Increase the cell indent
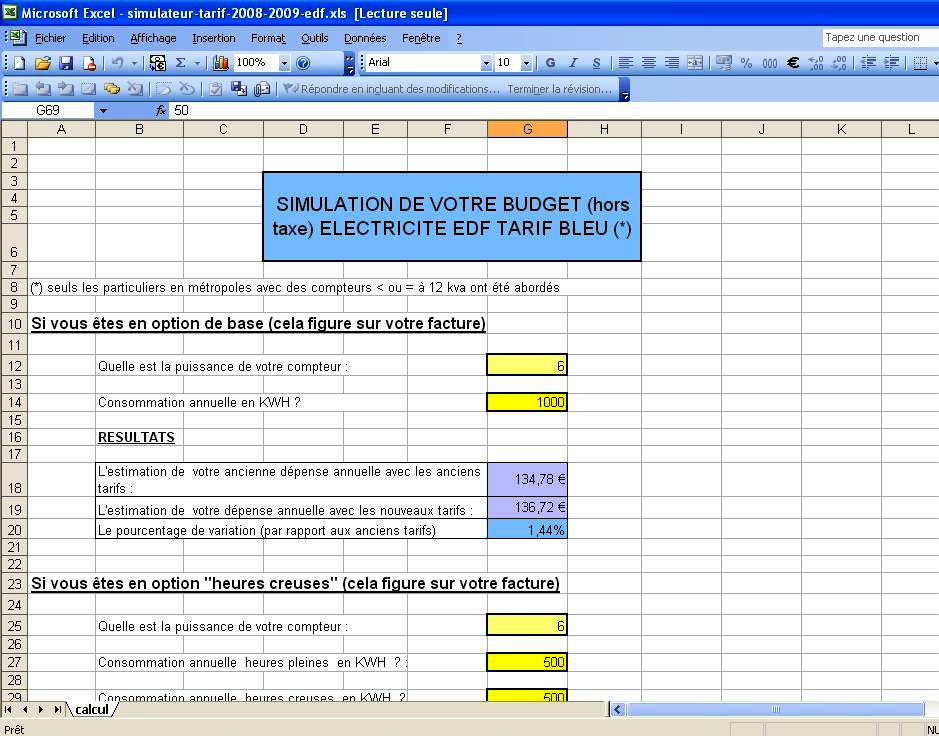939x736 pixels. tap(892, 63)
